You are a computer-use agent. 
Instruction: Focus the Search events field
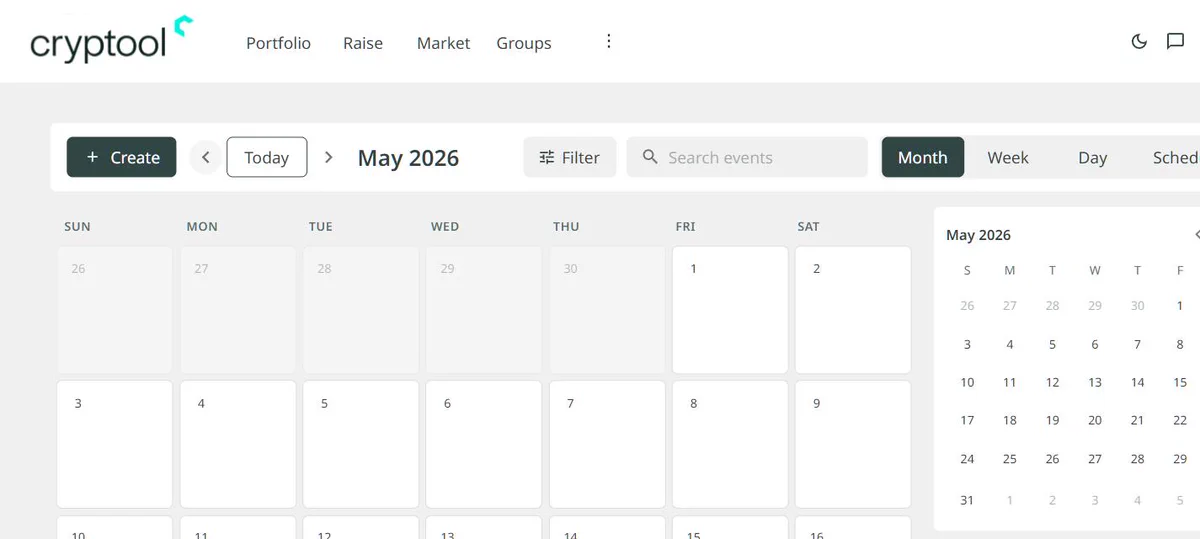747,157
